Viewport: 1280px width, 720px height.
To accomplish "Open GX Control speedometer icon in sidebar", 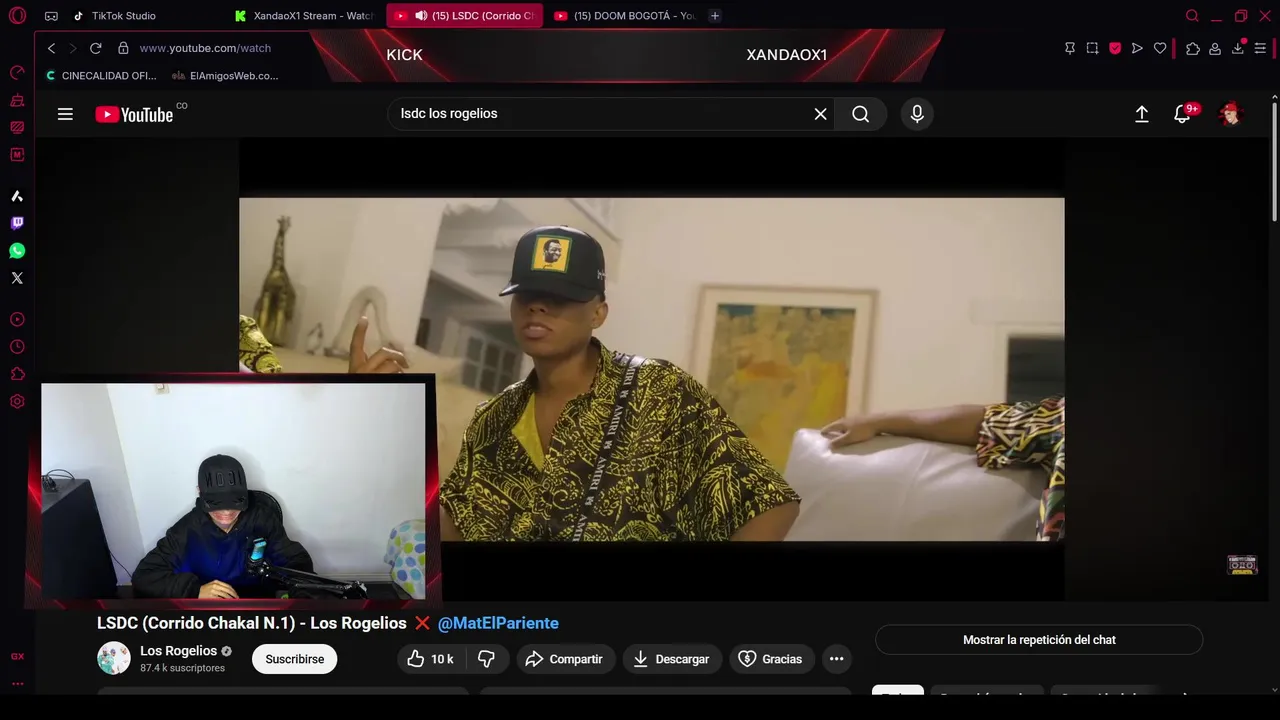I will click(x=17, y=72).
